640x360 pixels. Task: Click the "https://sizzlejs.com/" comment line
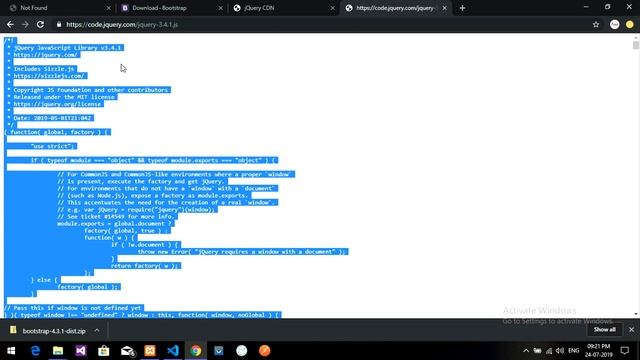49,76
